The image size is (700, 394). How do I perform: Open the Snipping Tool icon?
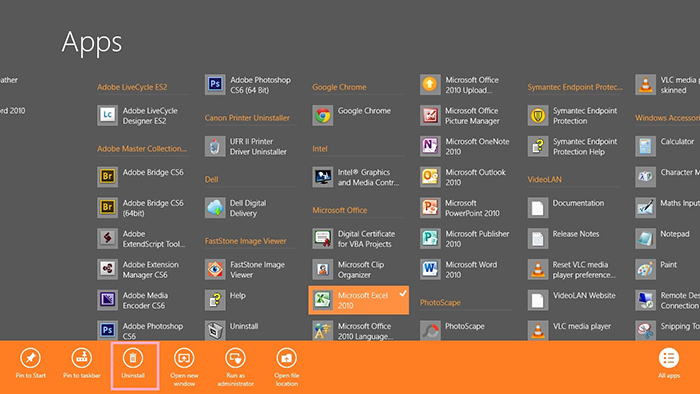pos(646,330)
